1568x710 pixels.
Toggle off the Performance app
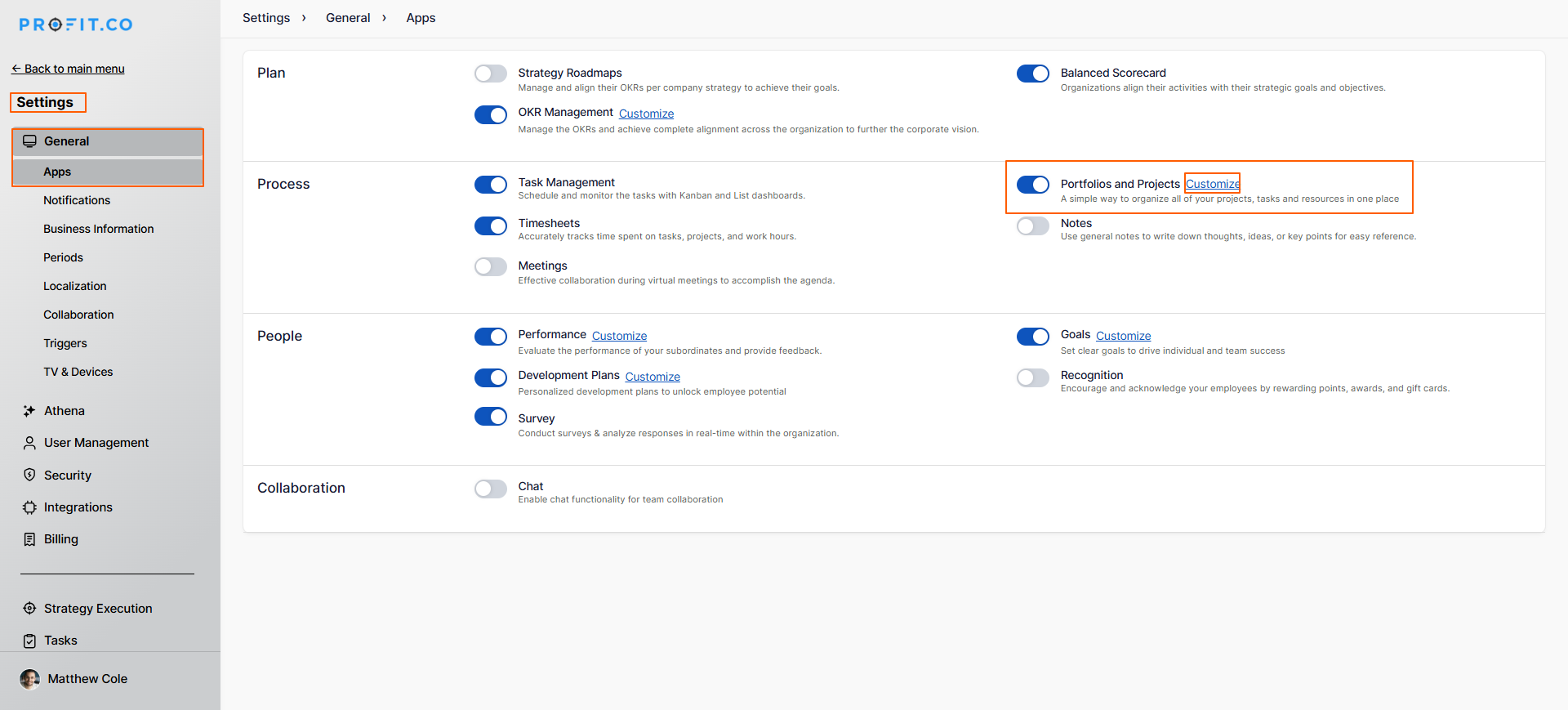coord(491,337)
